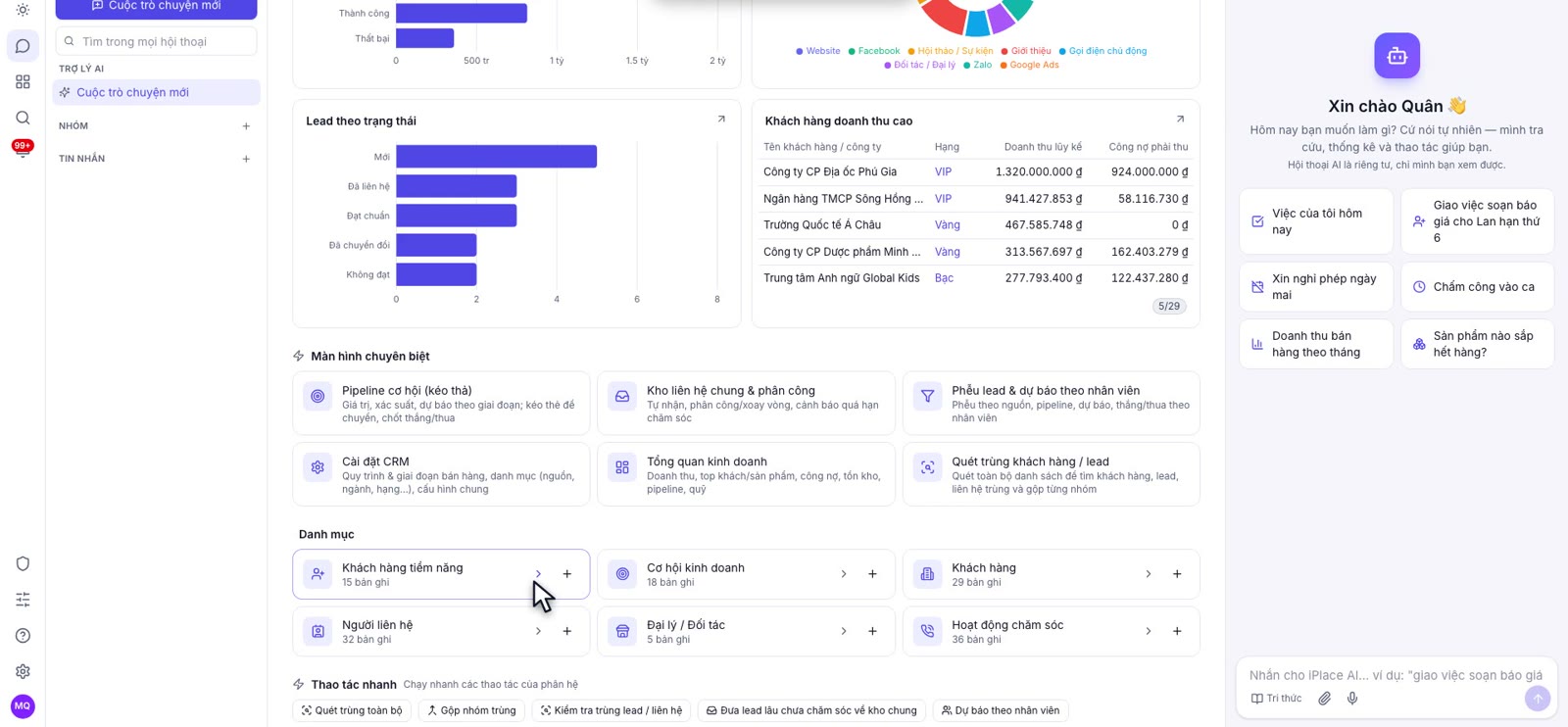This screenshot has height=727, width=1568.
Task: Toggle the Facebook legend color entry
Action: [x=874, y=51]
